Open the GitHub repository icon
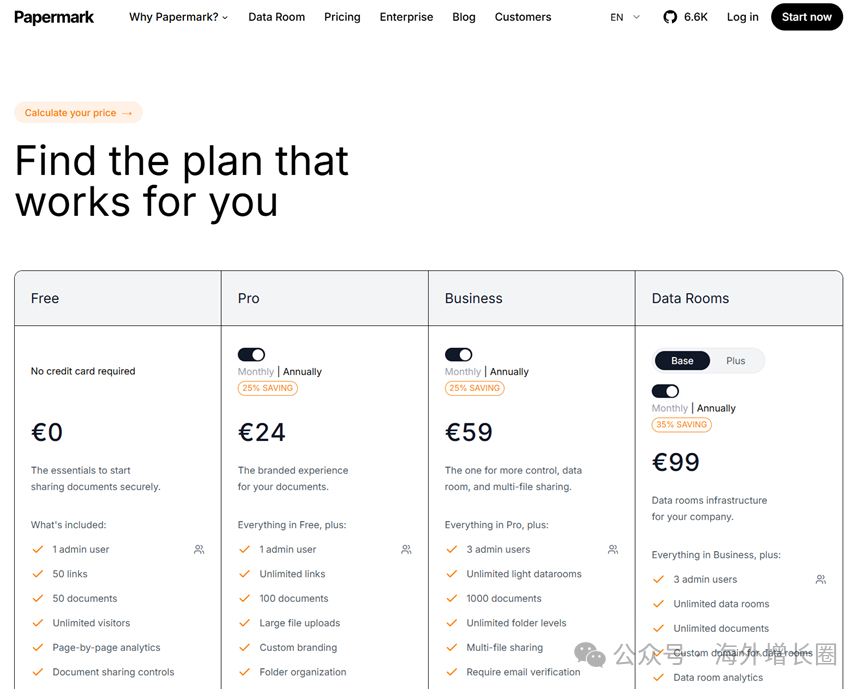The width and height of the screenshot is (865, 689). coord(670,17)
